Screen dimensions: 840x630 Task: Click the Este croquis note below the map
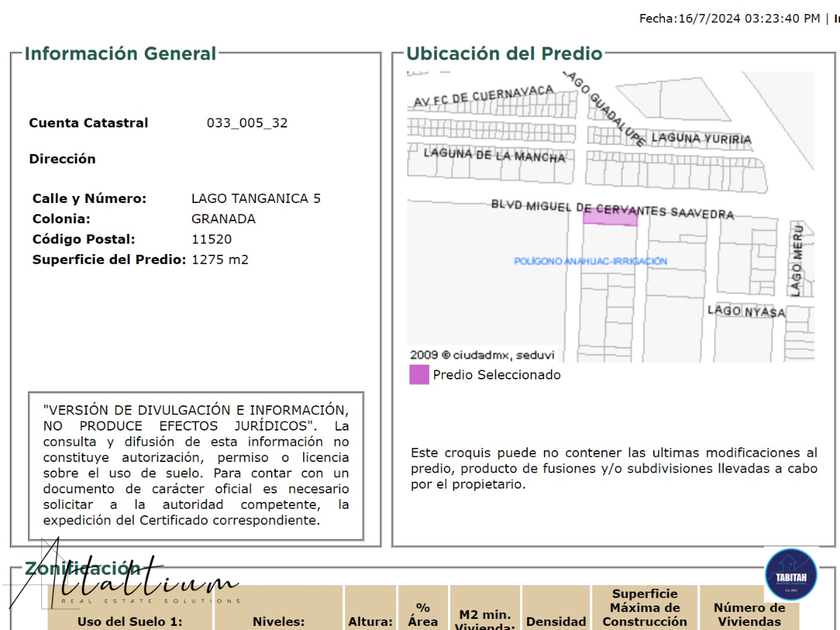tap(614, 469)
